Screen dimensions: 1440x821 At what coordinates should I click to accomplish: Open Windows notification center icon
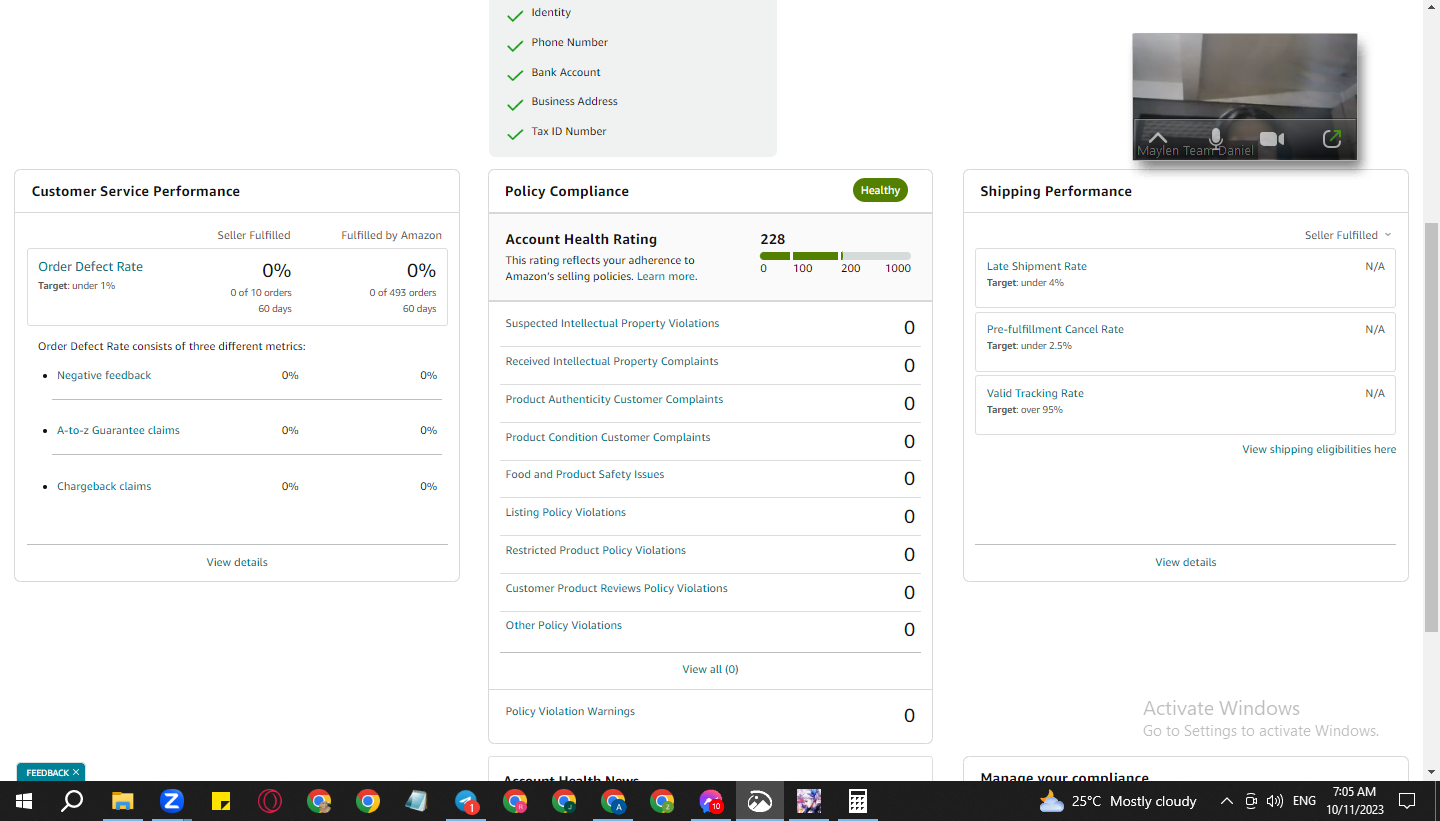(x=1407, y=801)
